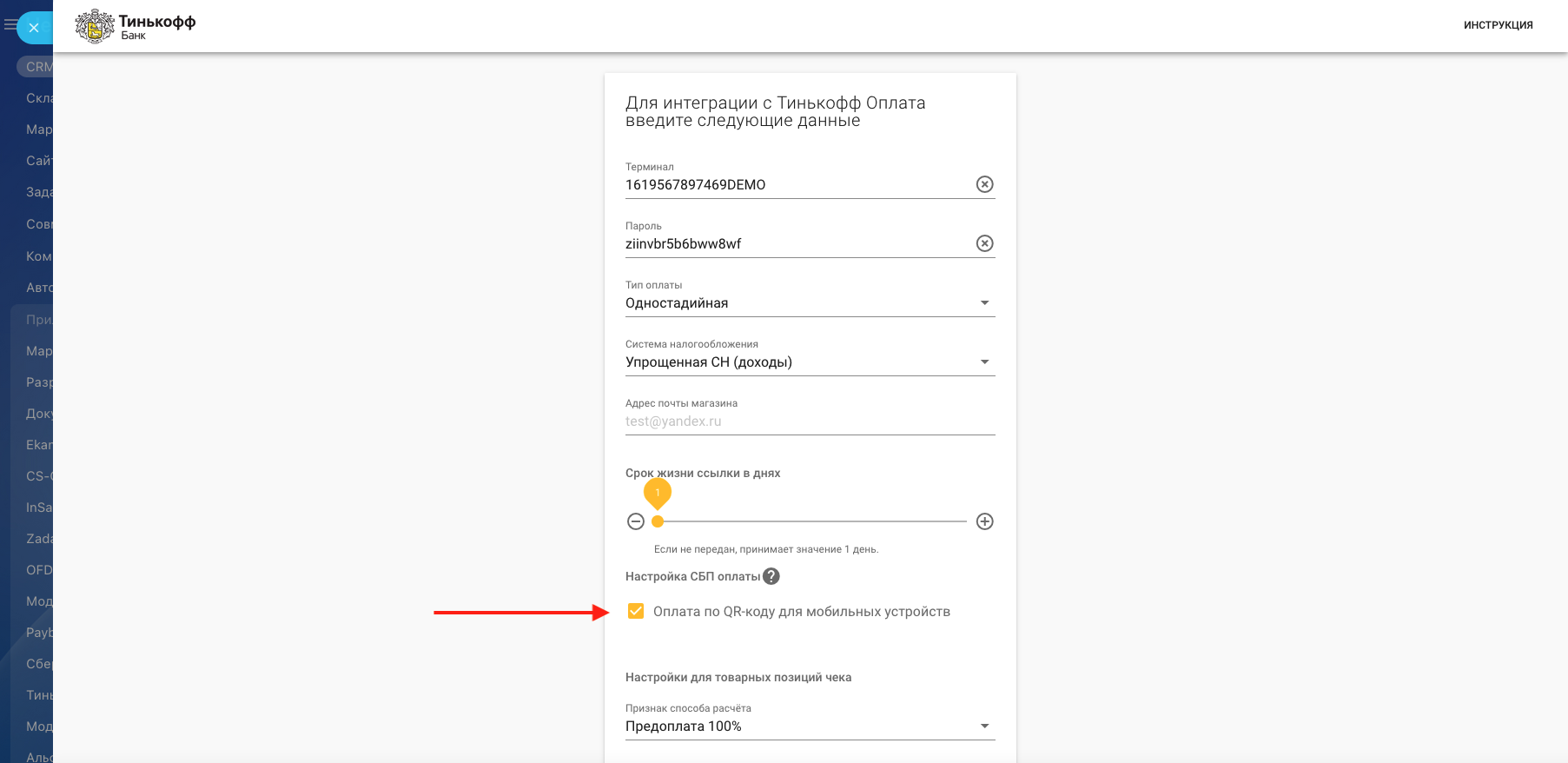The image size is (1568, 763).
Task: Click the Адрес почты магазина field
Action: pos(810,421)
